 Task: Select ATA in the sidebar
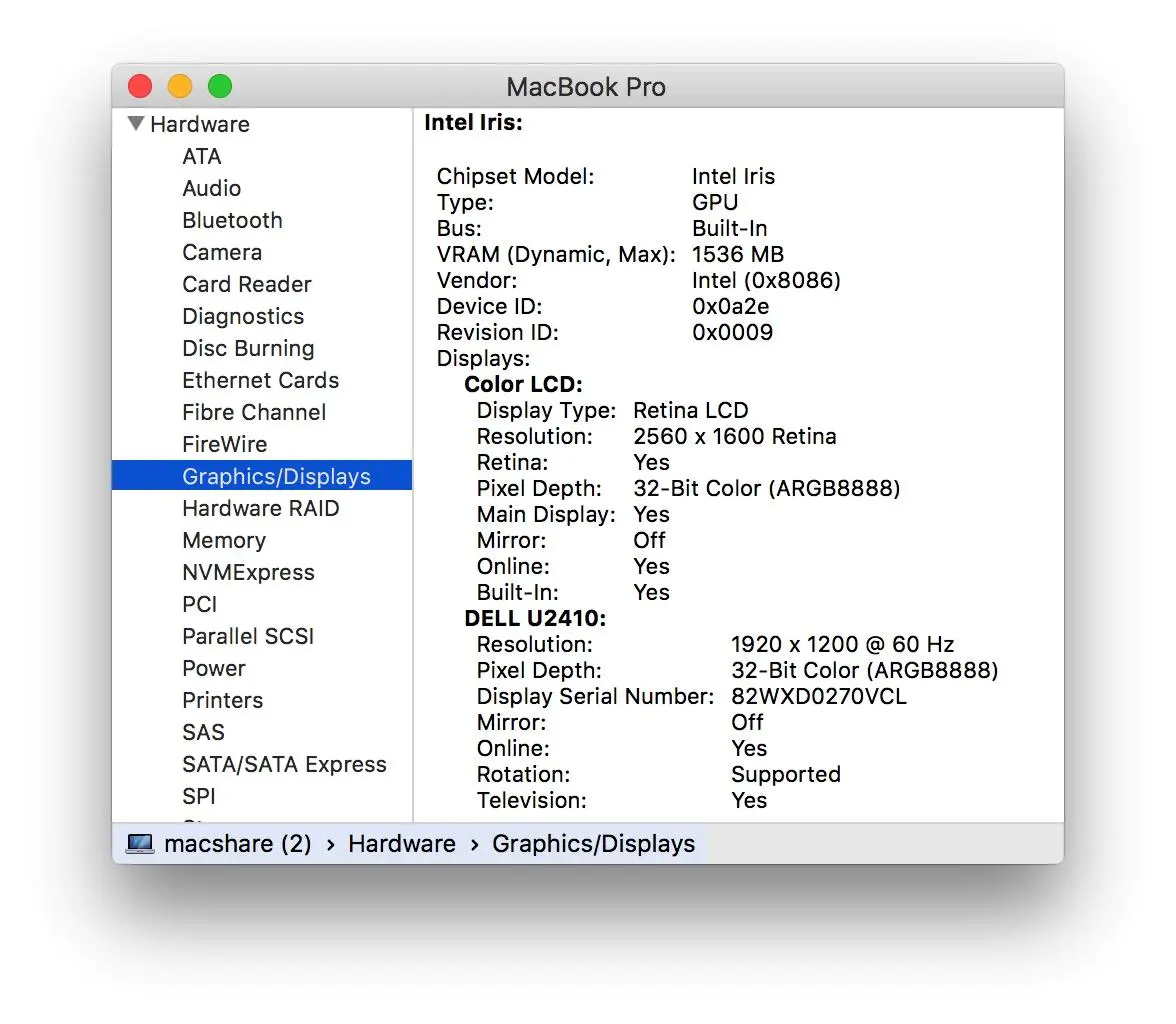pyautogui.click(x=202, y=156)
